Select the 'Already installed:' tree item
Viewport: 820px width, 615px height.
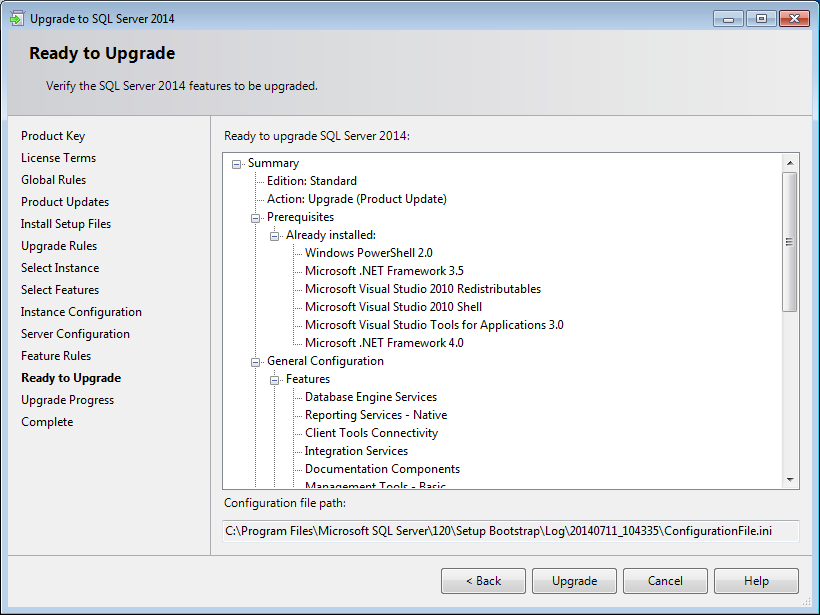point(331,235)
